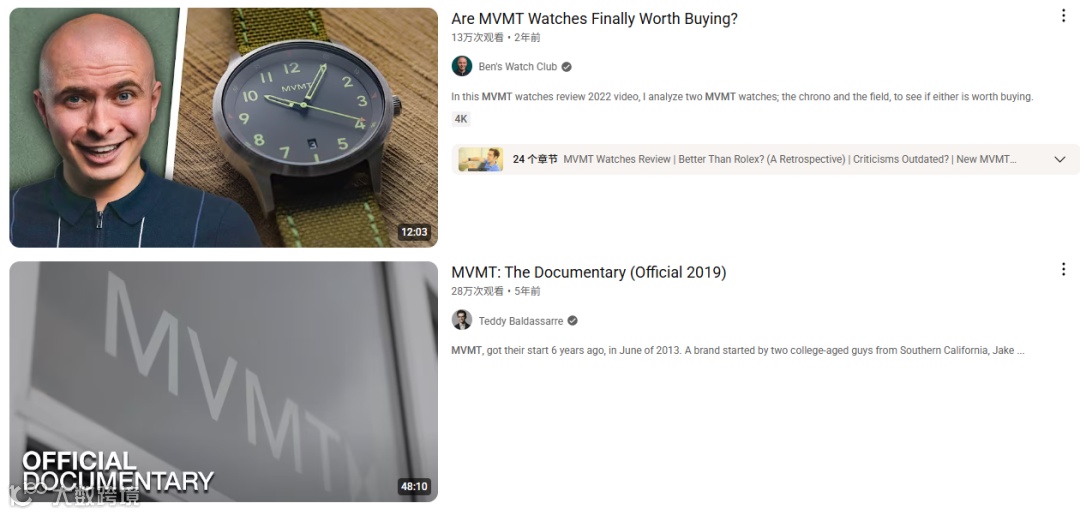Click the MVMT watches review description text
Viewport: 1080px width, 515px height.
[742, 96]
